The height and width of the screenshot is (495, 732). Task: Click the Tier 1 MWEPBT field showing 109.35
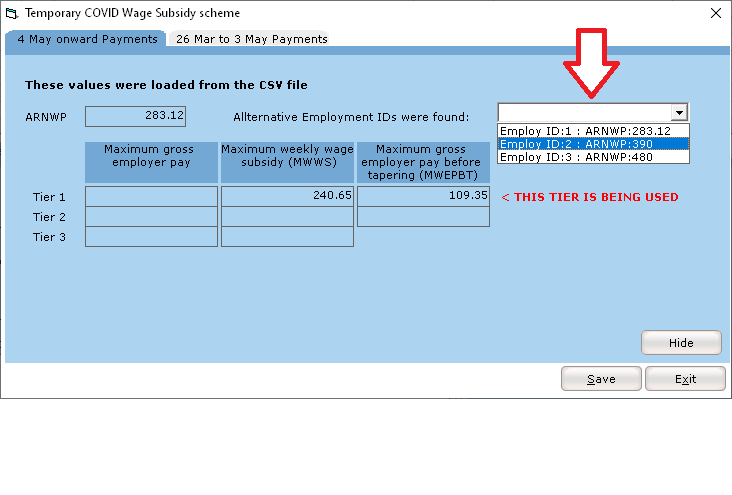pyautogui.click(x=423, y=196)
